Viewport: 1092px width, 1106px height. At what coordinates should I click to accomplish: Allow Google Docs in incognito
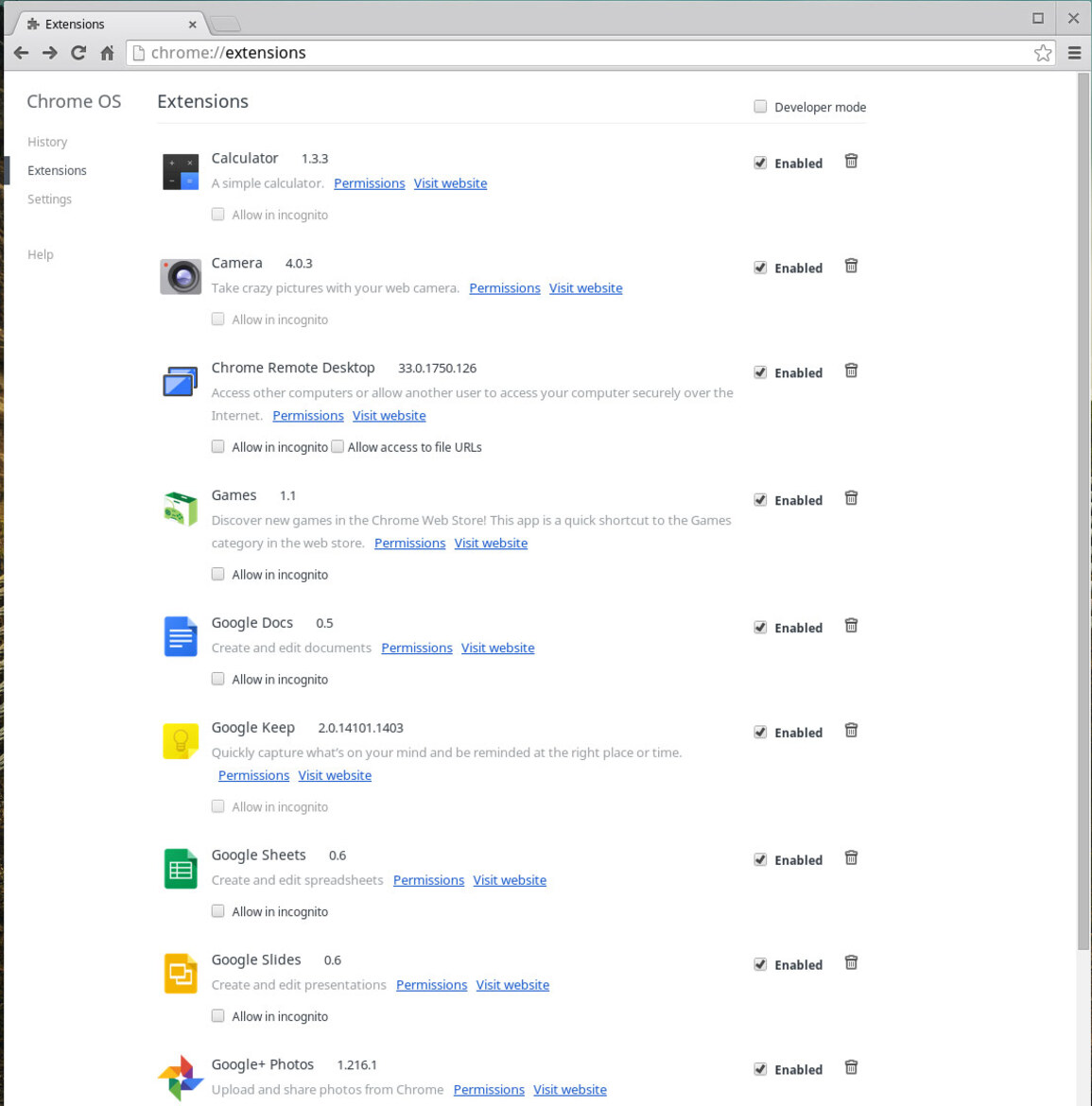218,679
